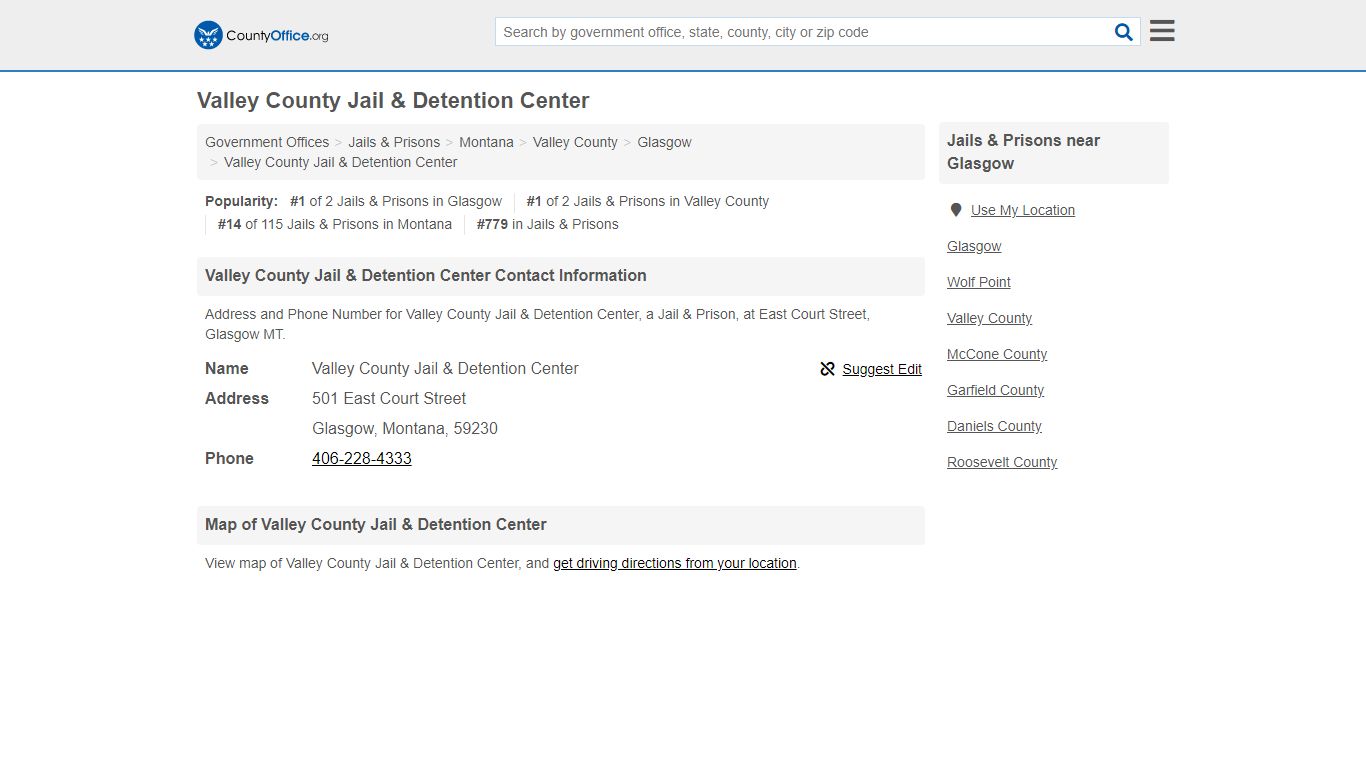Viewport: 1366px width, 768px height.
Task: Click the '501 East Court Street' address
Action: tap(389, 398)
